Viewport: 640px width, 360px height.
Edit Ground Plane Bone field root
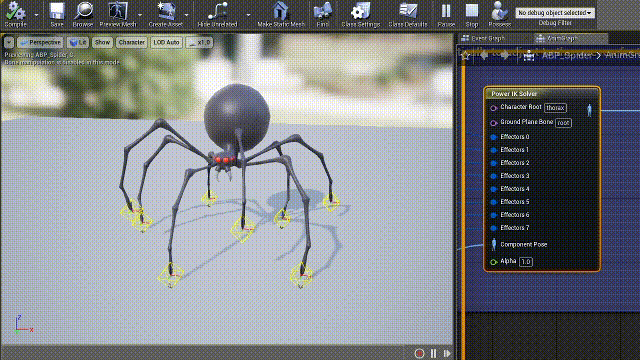(563, 123)
